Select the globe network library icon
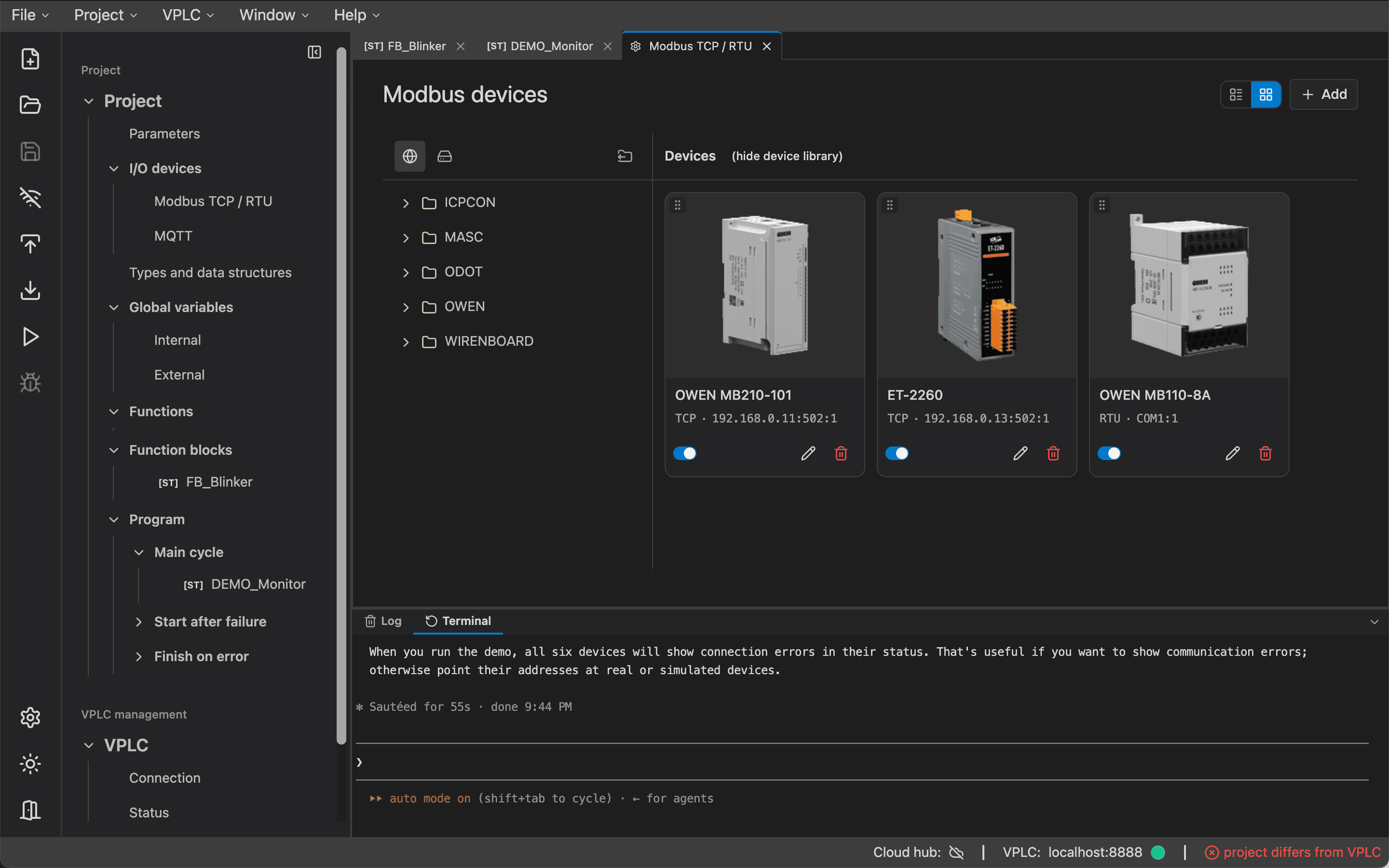 [410, 156]
